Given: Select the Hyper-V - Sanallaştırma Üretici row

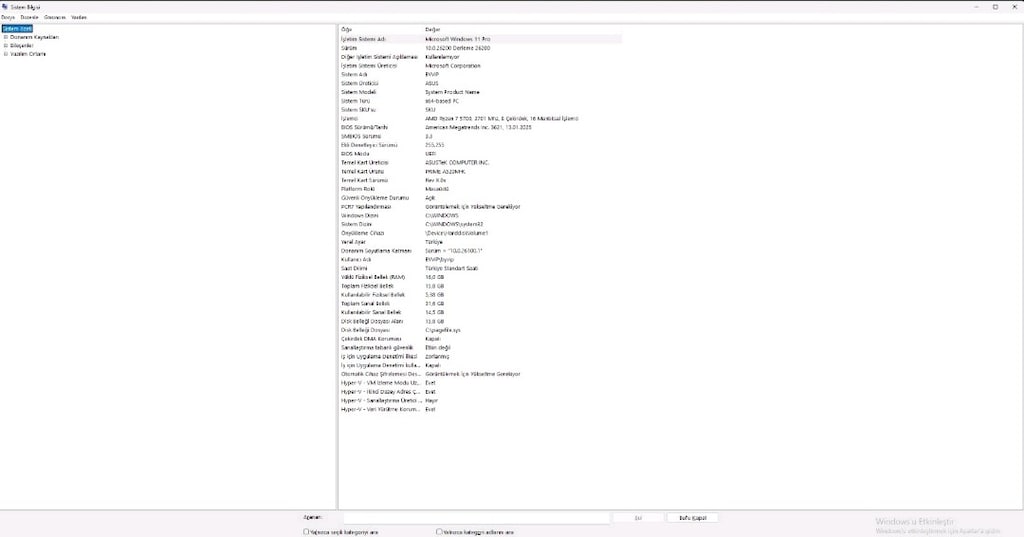Looking at the screenshot, I should tap(480, 400).
